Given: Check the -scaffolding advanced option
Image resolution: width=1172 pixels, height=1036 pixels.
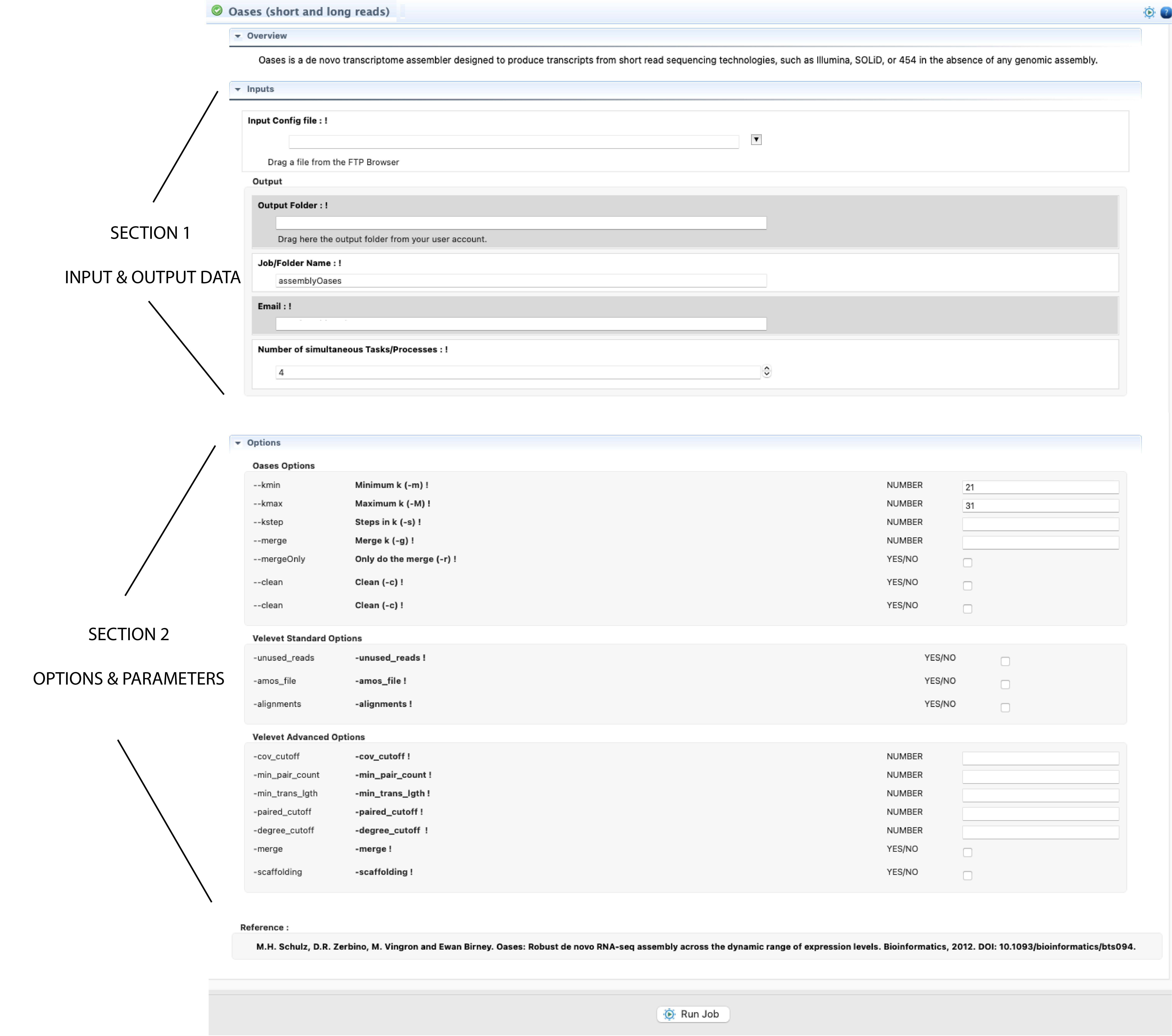Looking at the screenshot, I should click(x=968, y=875).
